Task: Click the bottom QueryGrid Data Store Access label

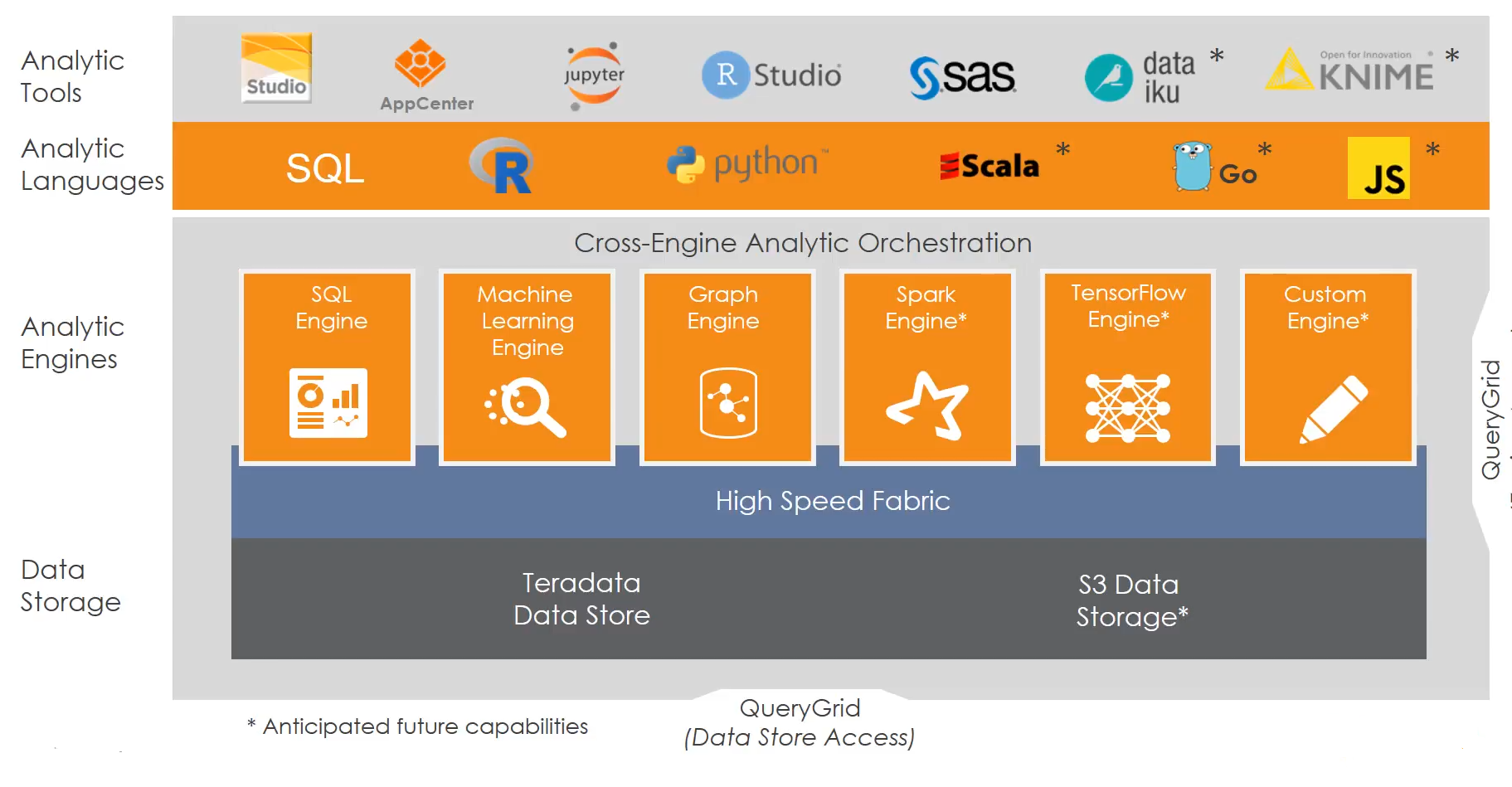Action: click(x=800, y=722)
